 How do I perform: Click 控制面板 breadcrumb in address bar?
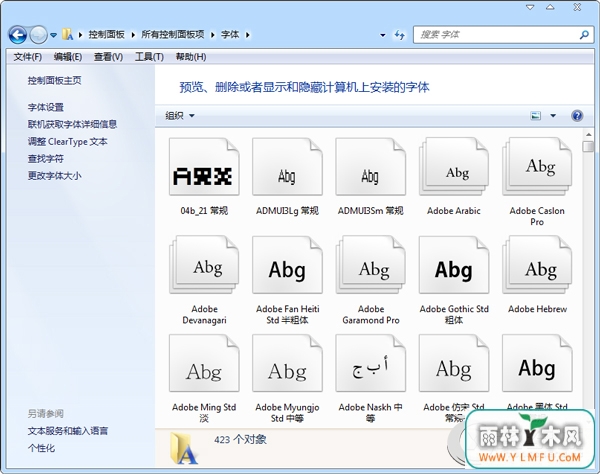pyautogui.click(x=107, y=35)
